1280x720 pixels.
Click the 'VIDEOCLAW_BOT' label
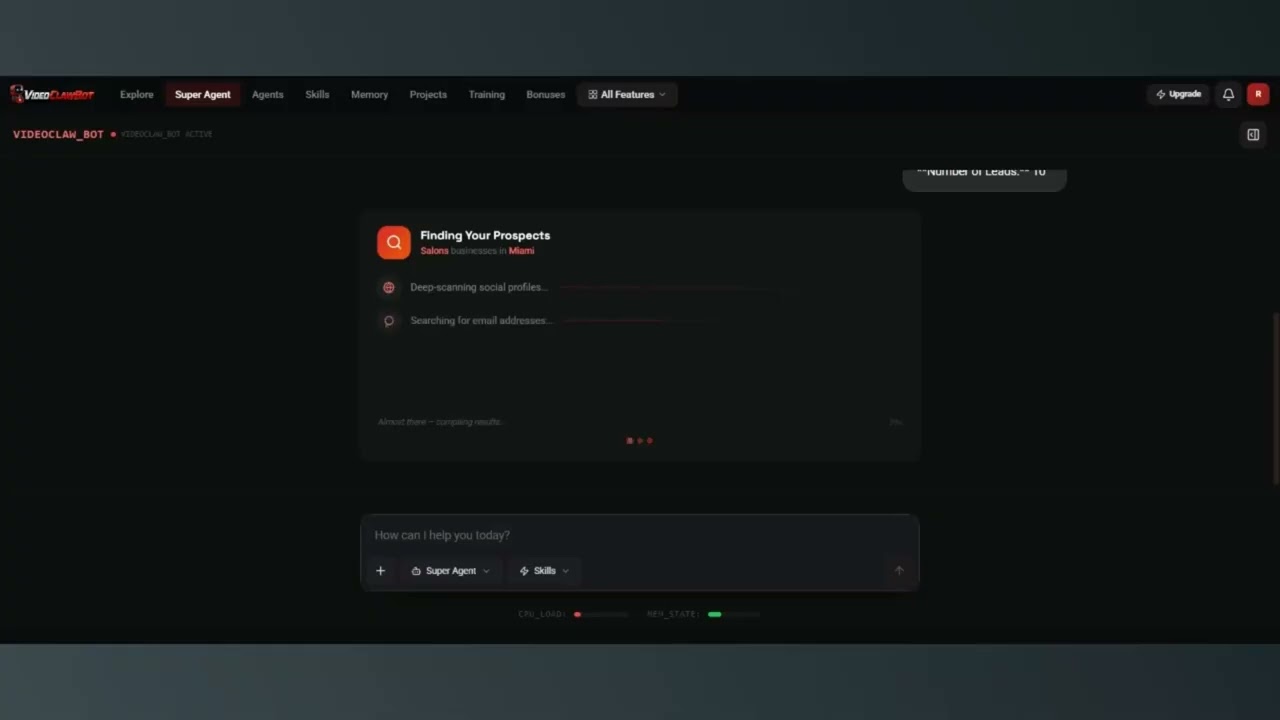[x=58, y=134]
